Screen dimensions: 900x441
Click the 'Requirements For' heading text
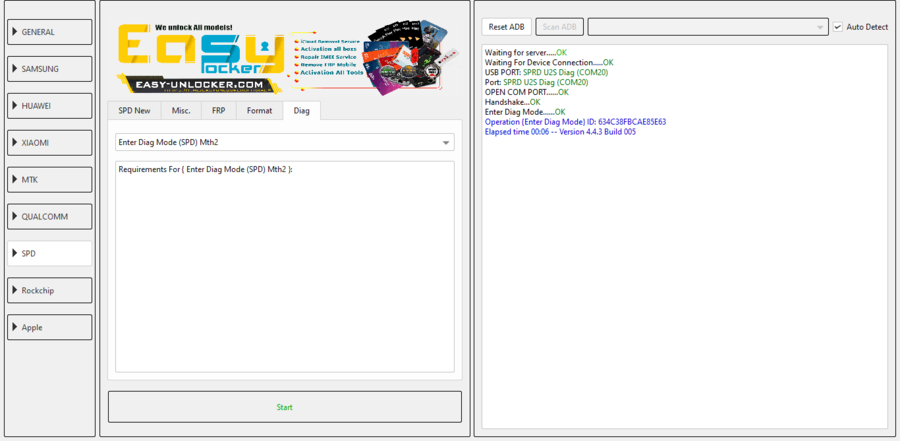205,169
